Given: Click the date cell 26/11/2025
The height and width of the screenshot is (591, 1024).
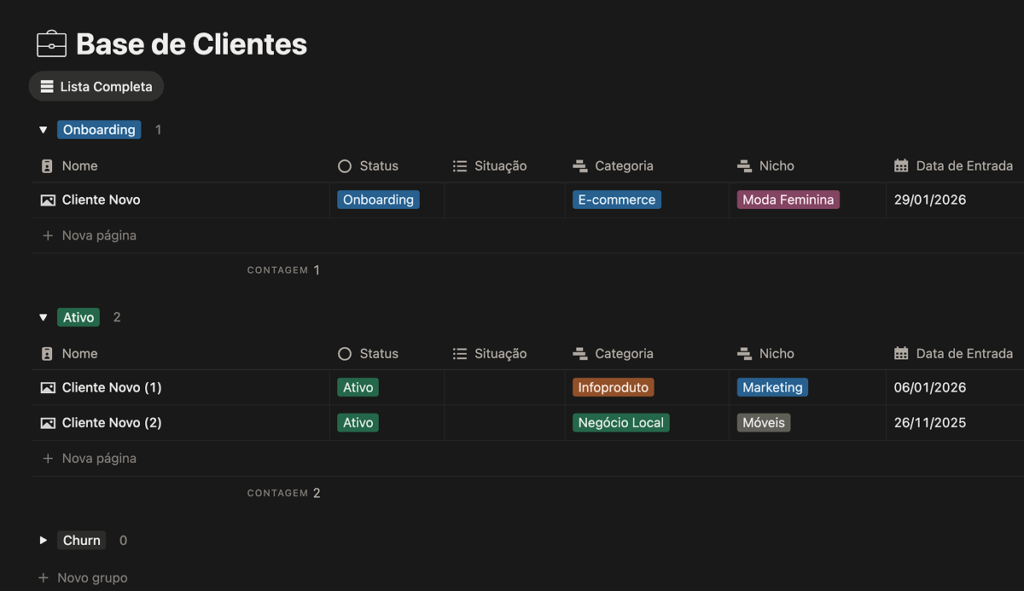Looking at the screenshot, I should pos(930,423).
